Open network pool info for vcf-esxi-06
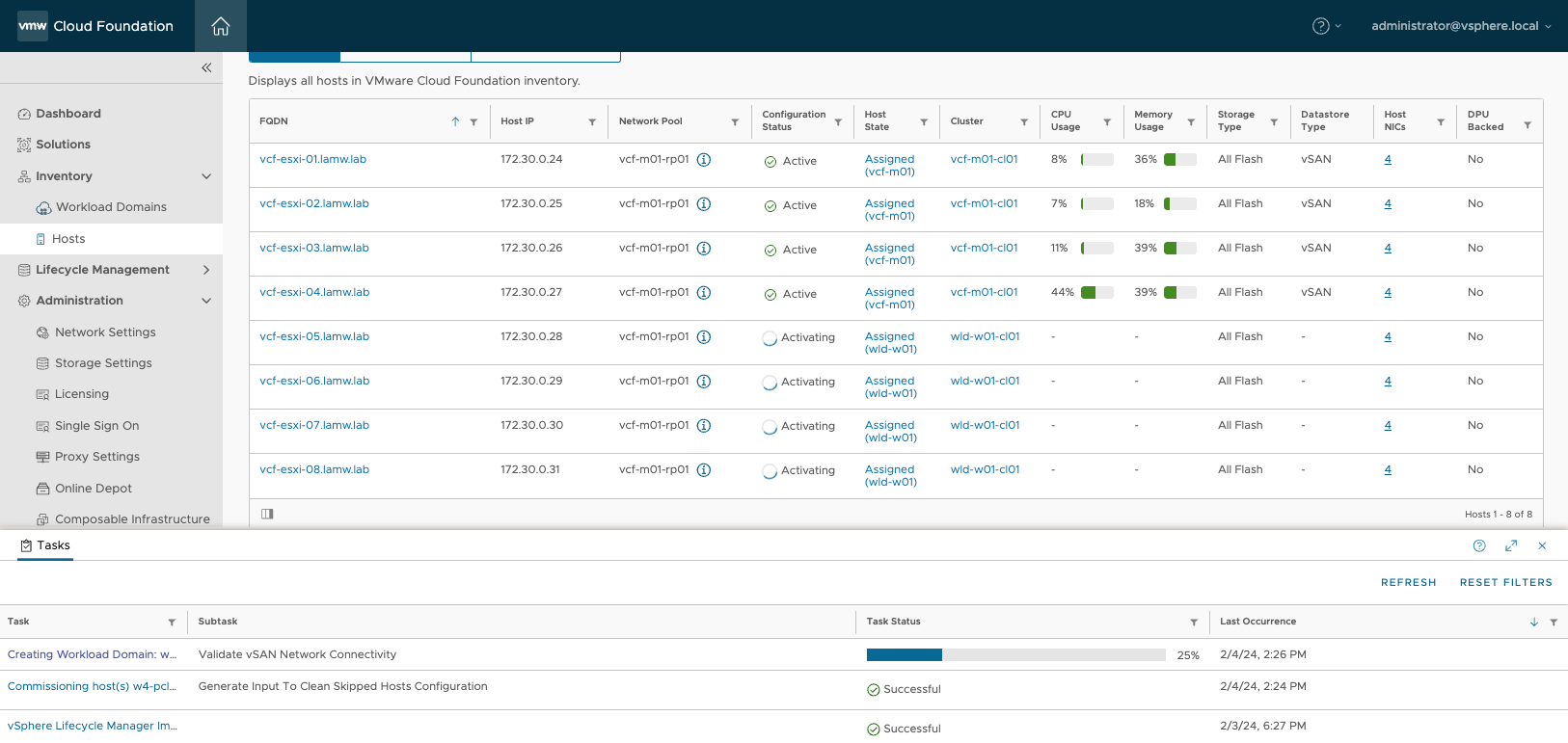 click(x=704, y=382)
